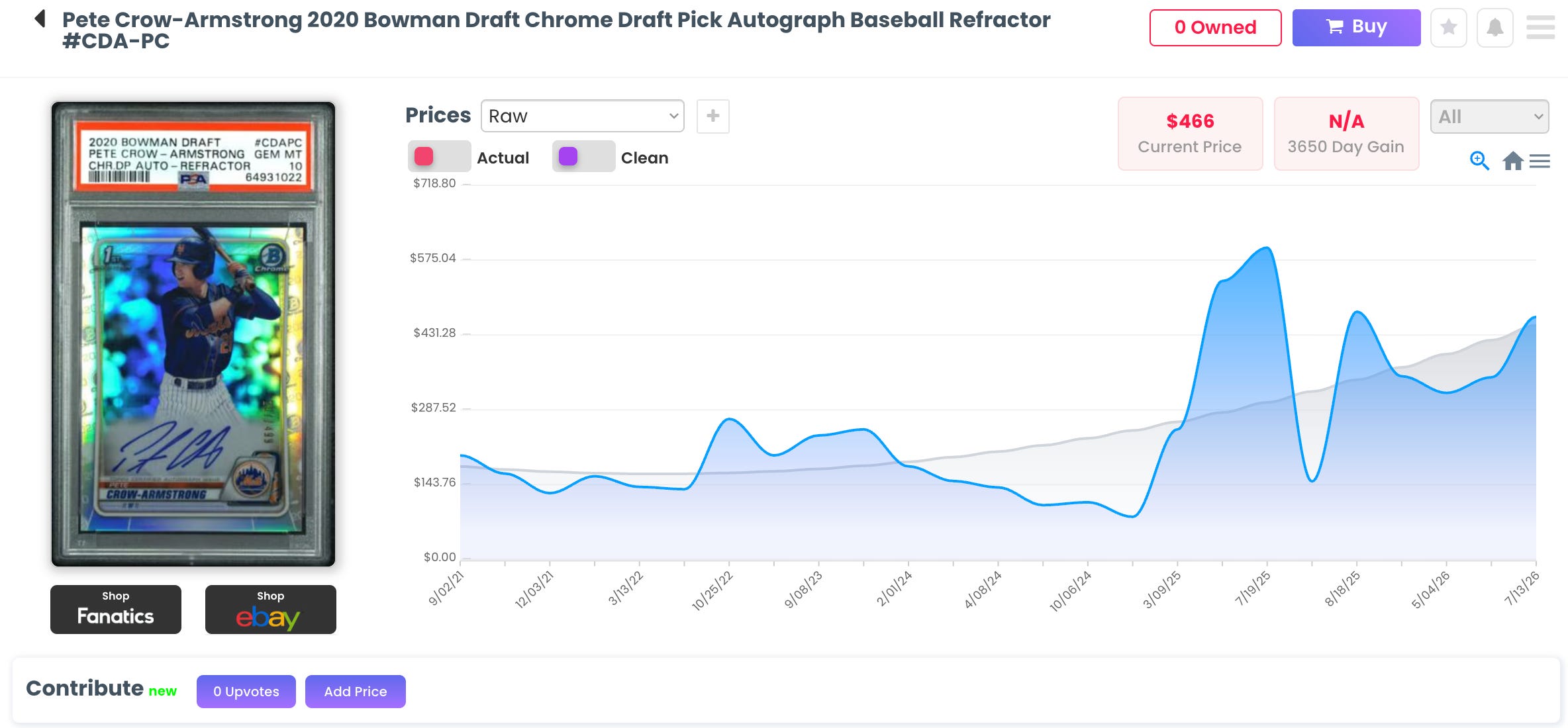Open the hamburger menu at top right

1540,28
